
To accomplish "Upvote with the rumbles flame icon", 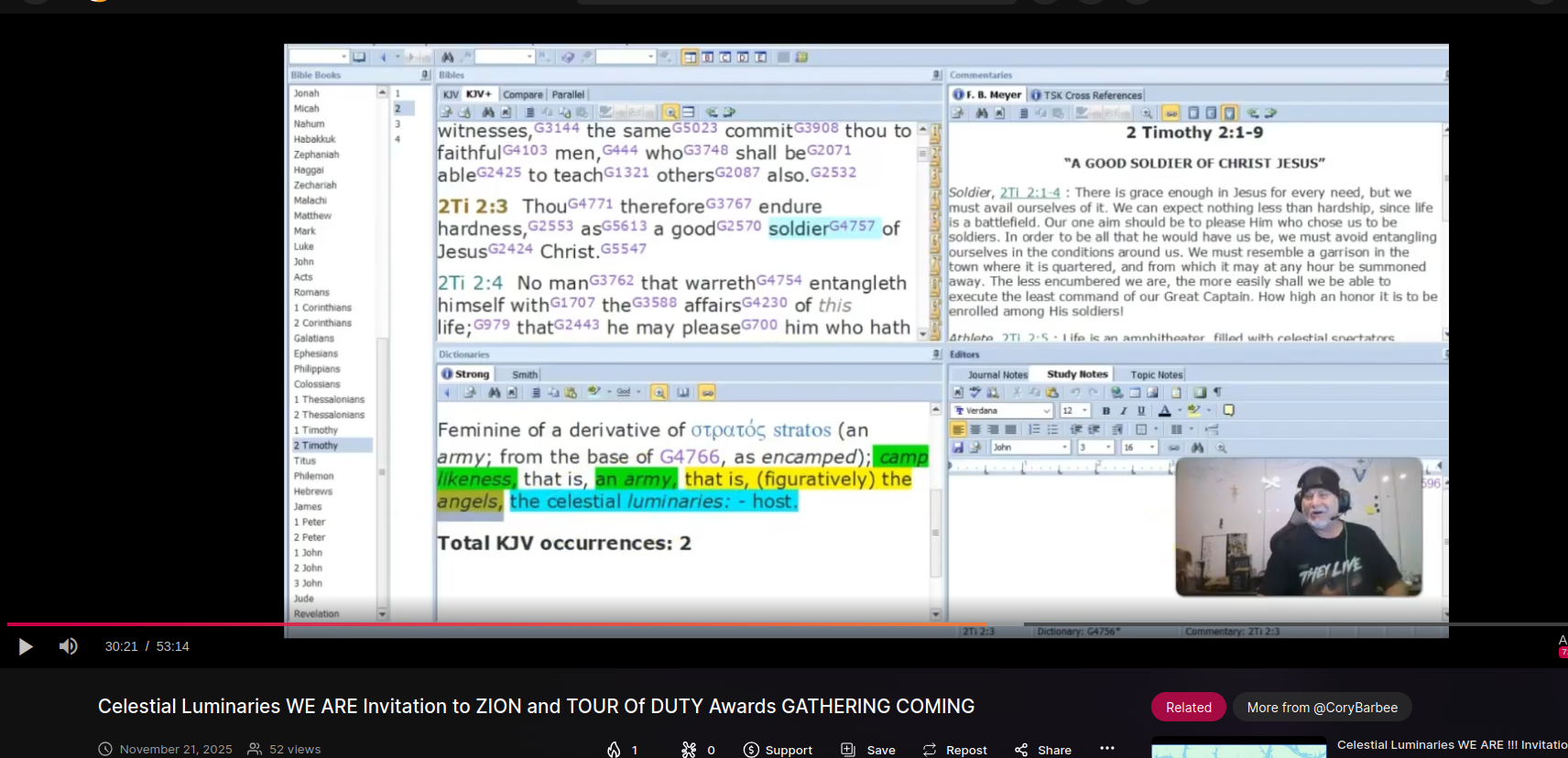I will (x=614, y=750).
